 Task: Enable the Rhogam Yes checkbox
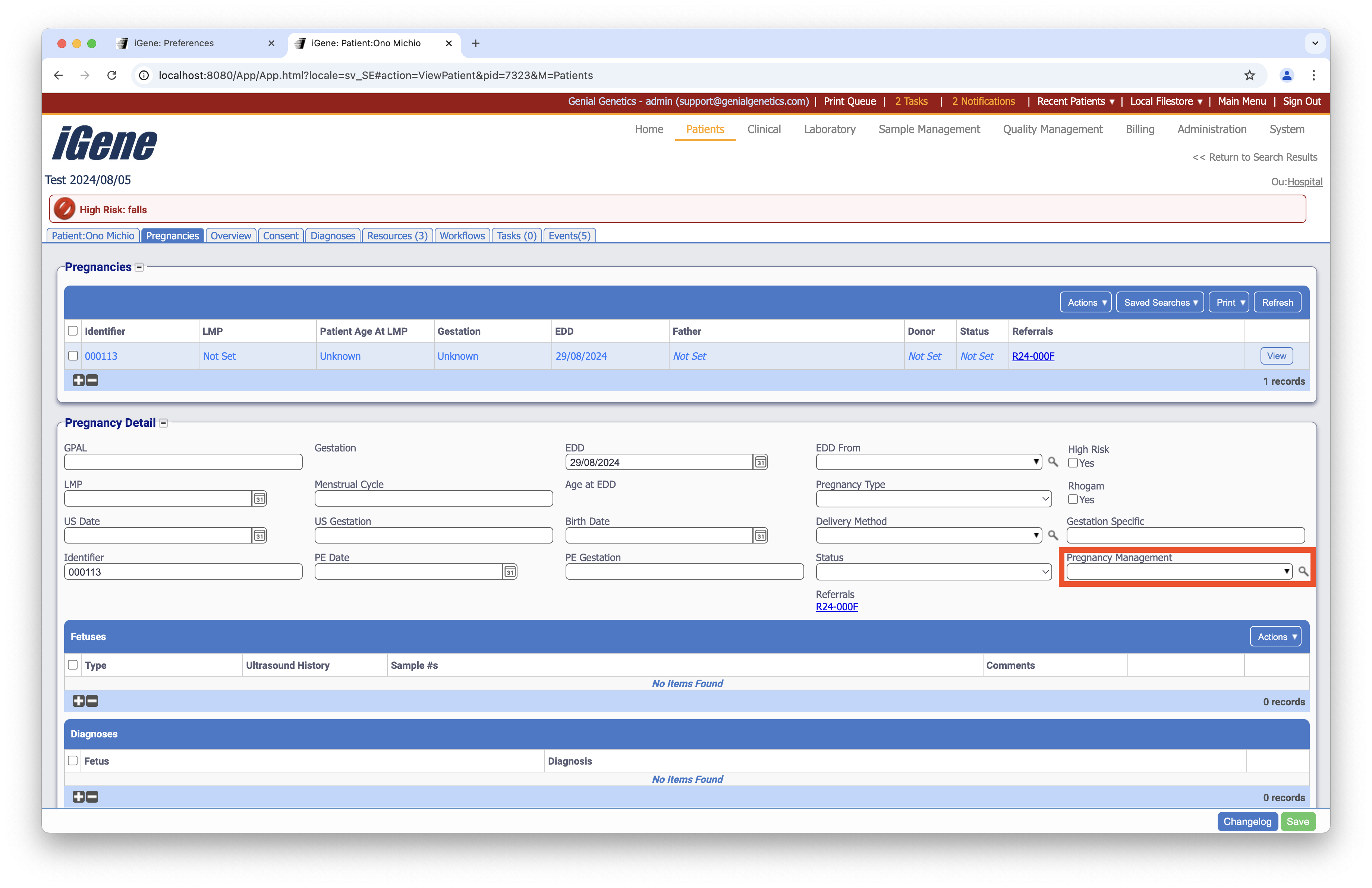click(x=1073, y=500)
